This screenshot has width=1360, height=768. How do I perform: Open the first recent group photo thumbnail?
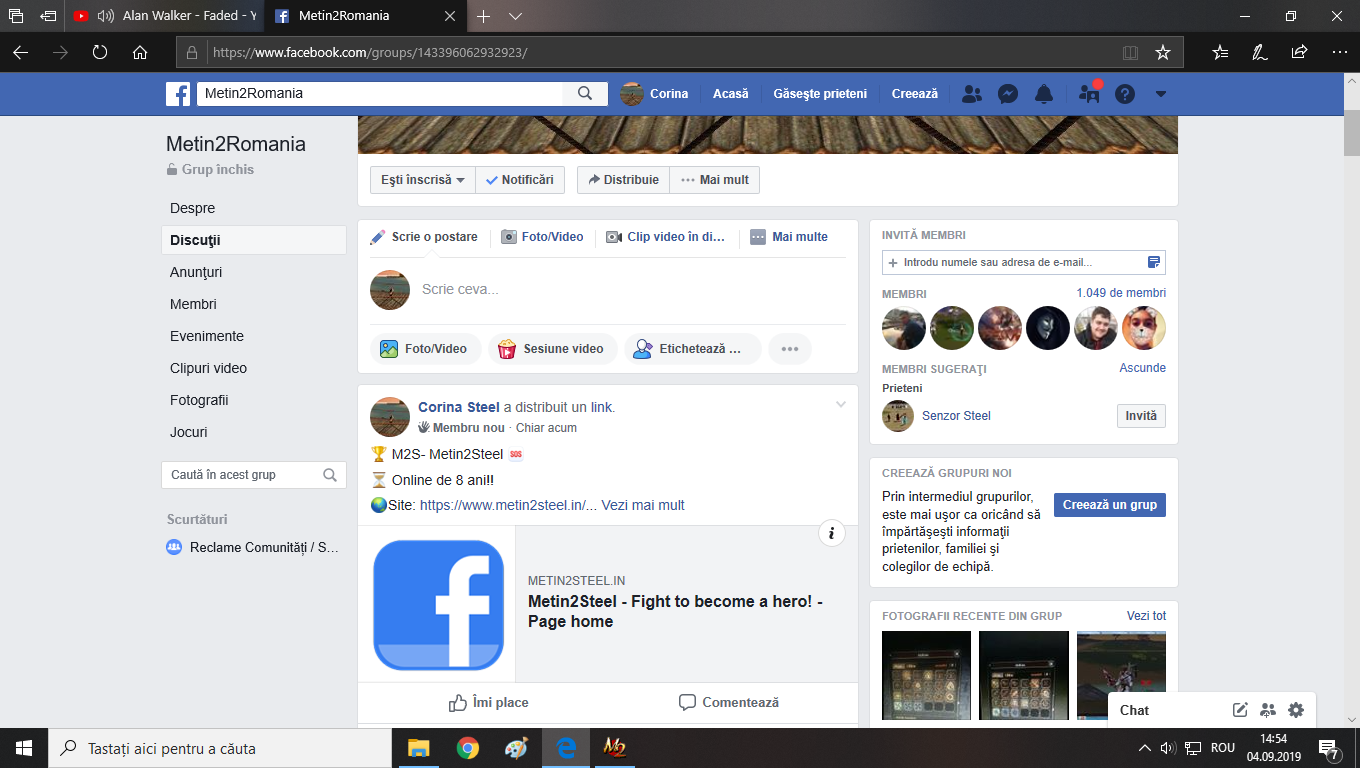(926, 675)
